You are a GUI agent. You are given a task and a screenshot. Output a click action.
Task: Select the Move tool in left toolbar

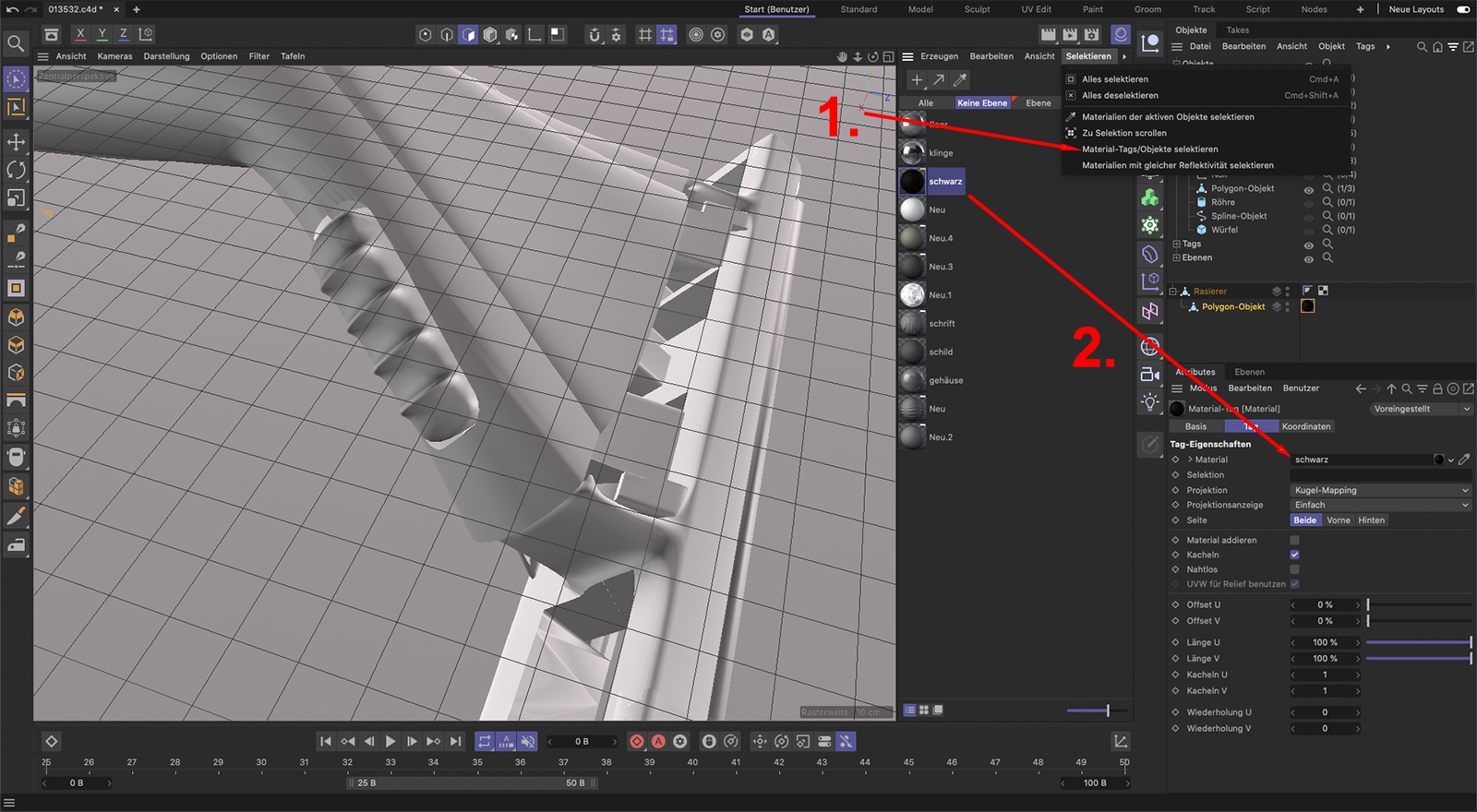click(x=16, y=141)
